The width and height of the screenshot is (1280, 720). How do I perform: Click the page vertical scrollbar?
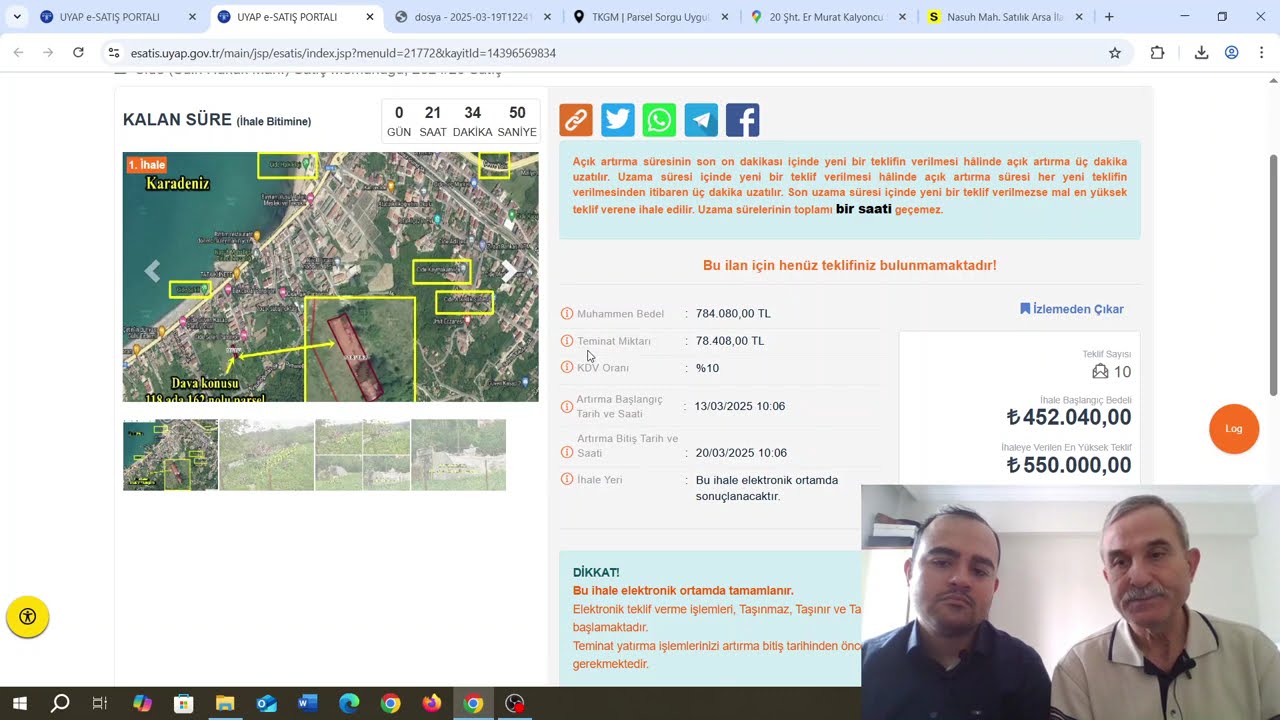point(1273,275)
